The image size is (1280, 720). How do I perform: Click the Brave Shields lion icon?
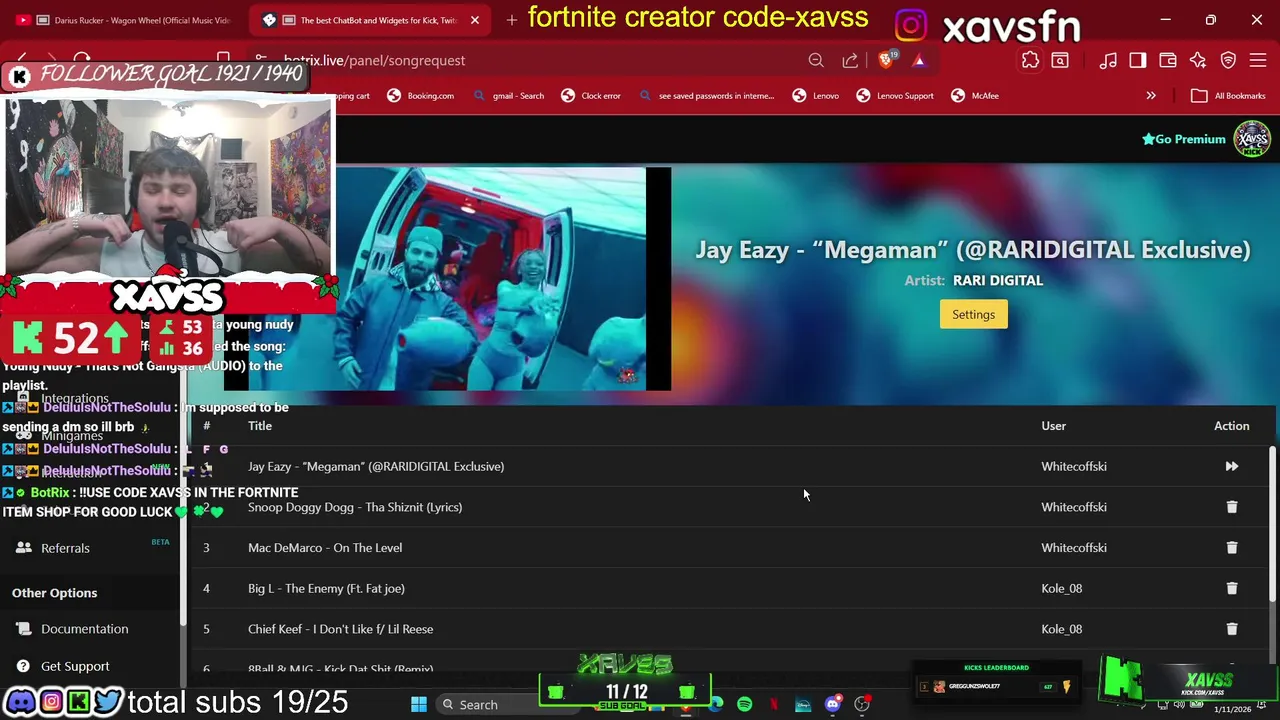coord(886,60)
